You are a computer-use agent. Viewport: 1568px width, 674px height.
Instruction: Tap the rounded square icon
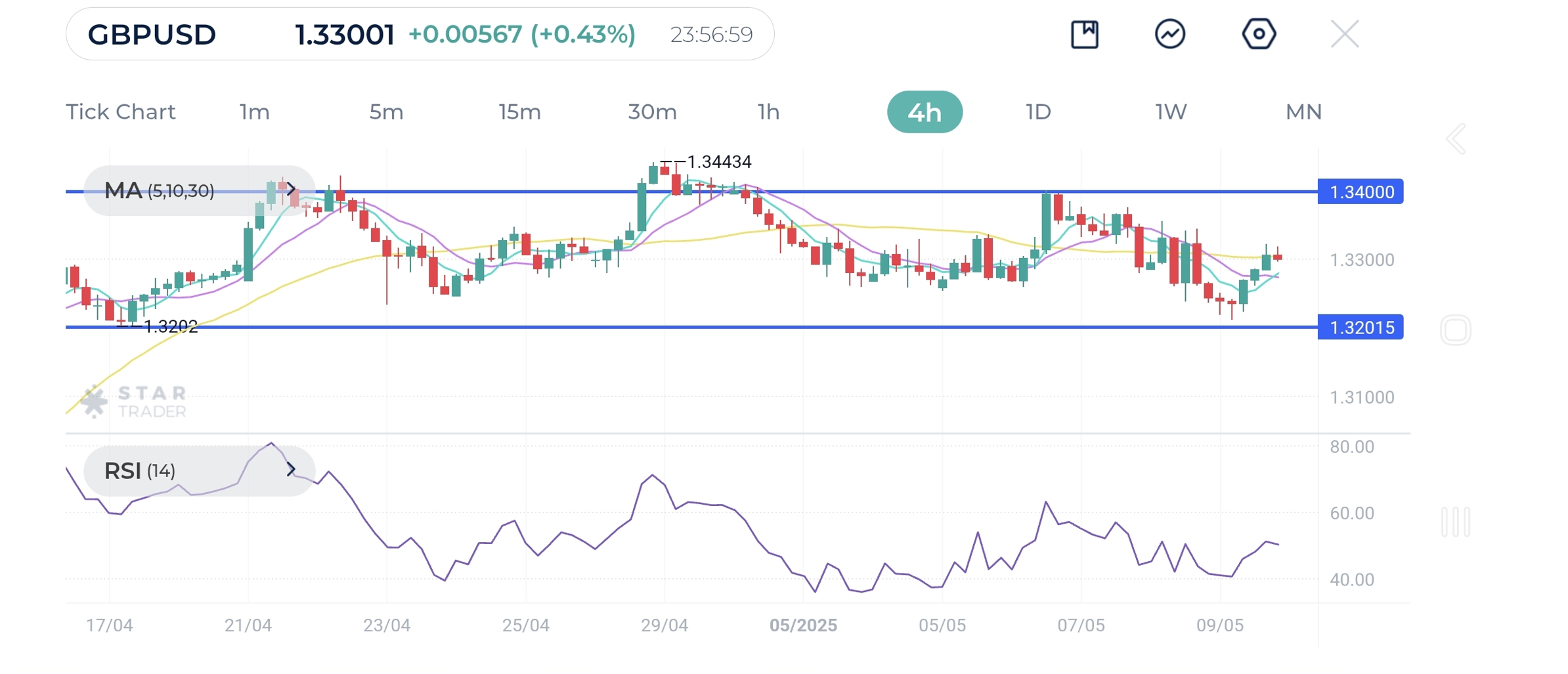[1455, 330]
